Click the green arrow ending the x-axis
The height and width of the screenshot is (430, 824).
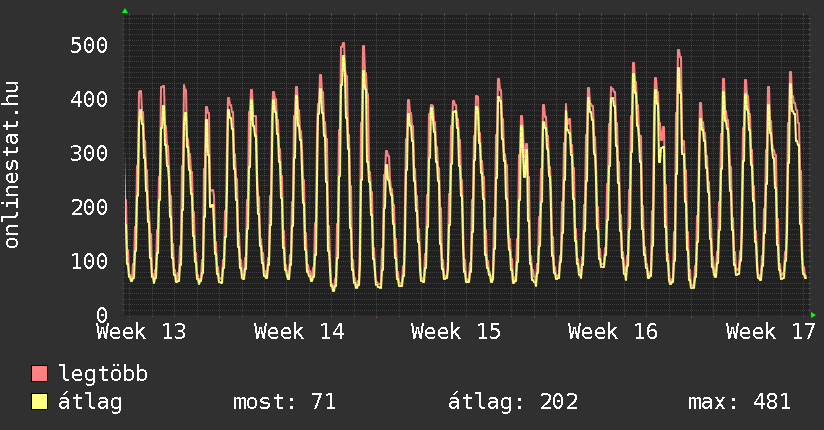click(813, 315)
